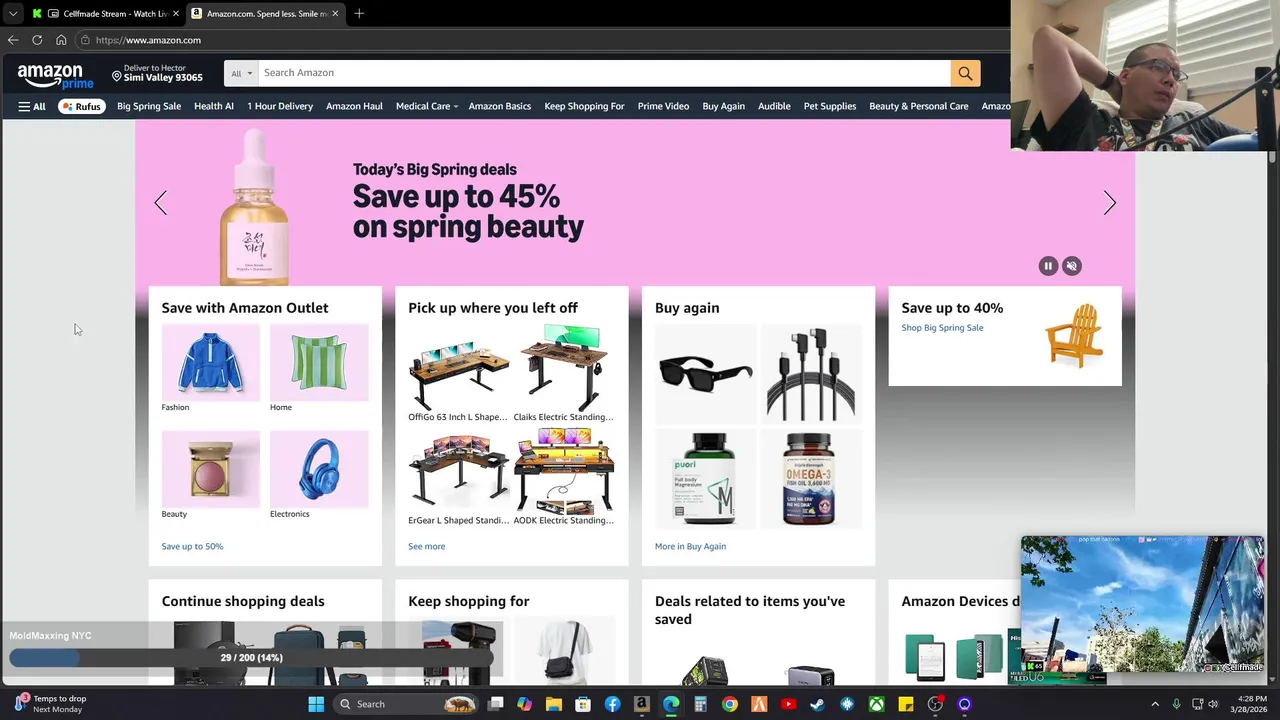The height and width of the screenshot is (720, 1280).
Task: Click the browser back arrow
Action: (x=13, y=40)
